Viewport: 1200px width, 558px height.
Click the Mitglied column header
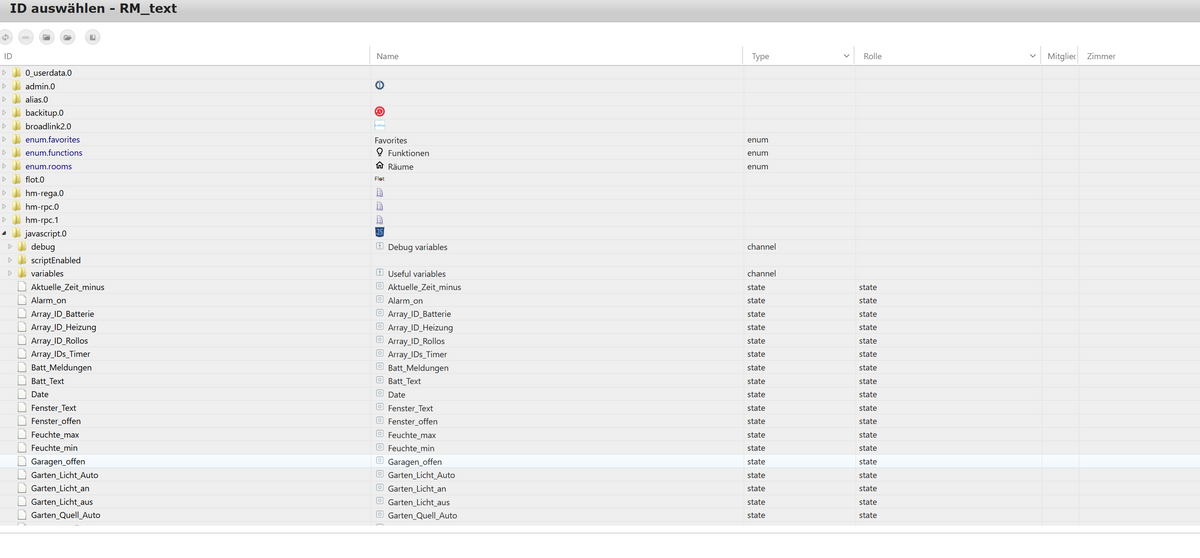tap(1061, 56)
